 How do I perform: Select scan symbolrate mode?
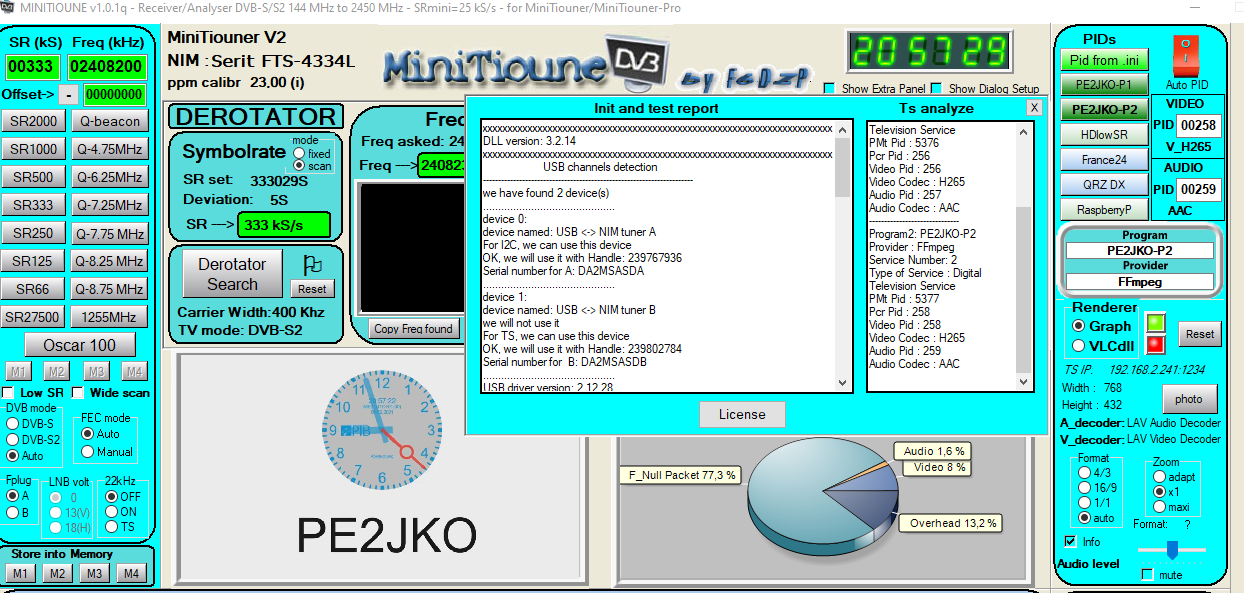[x=298, y=166]
